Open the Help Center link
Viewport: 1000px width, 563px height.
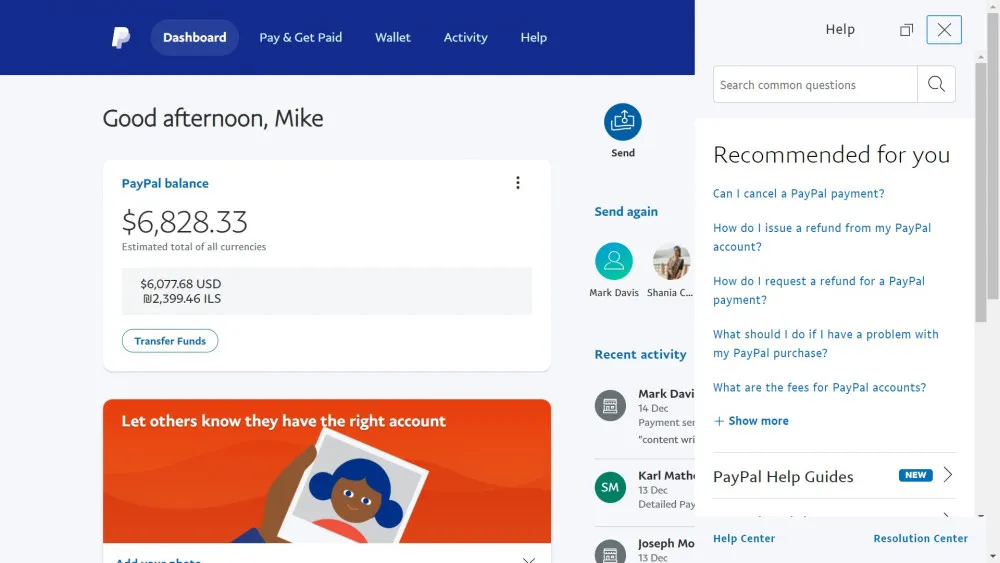coord(744,538)
